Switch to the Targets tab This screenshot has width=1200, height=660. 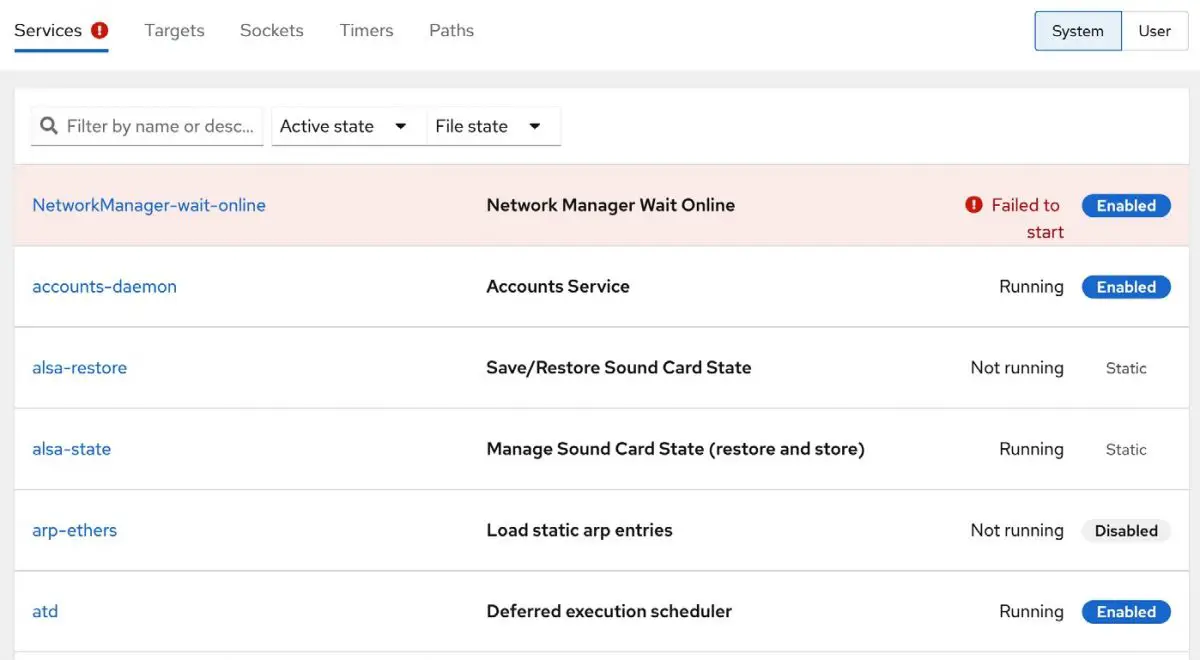coord(174,30)
